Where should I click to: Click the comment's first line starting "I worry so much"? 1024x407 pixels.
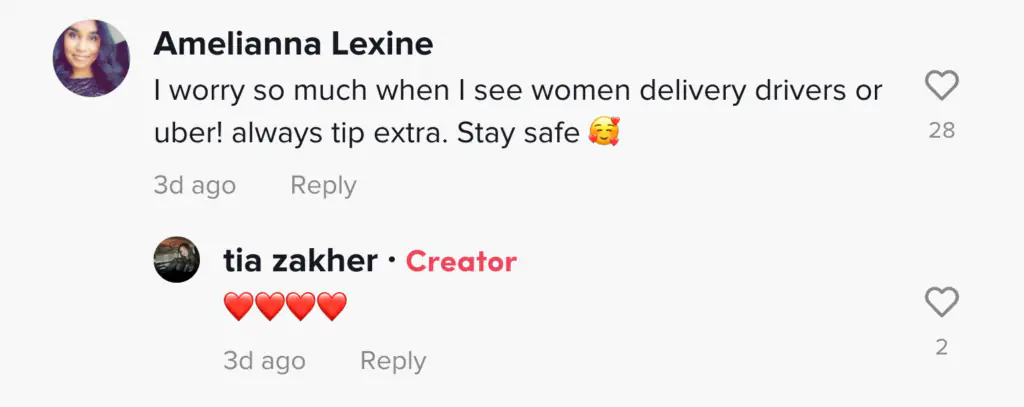(518, 91)
